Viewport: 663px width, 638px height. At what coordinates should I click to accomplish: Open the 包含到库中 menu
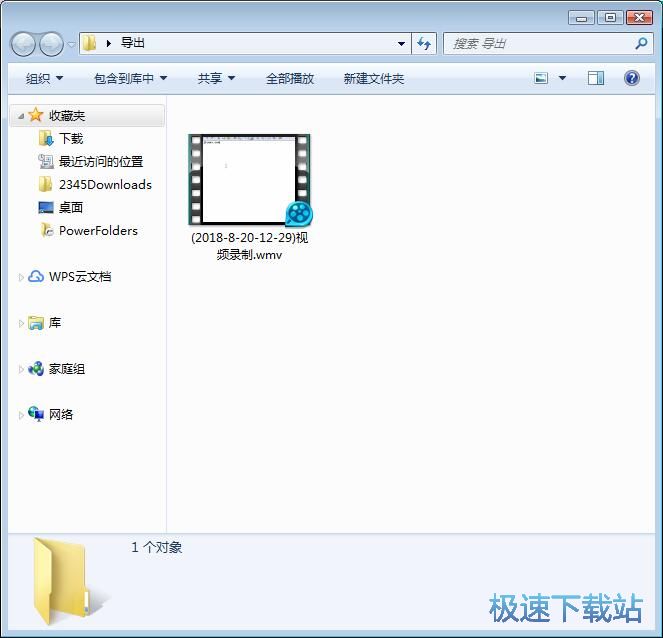tap(130, 79)
